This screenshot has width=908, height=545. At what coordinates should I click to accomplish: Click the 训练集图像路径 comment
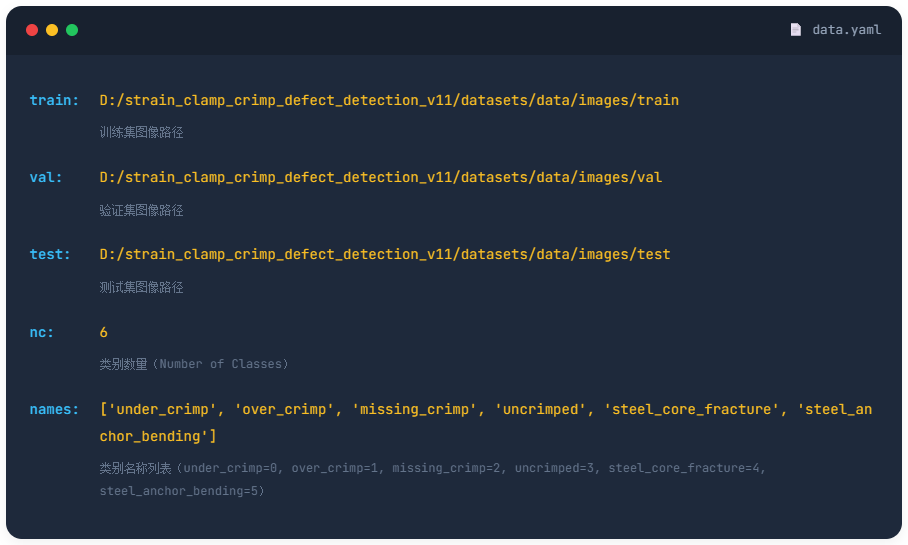coord(141,132)
